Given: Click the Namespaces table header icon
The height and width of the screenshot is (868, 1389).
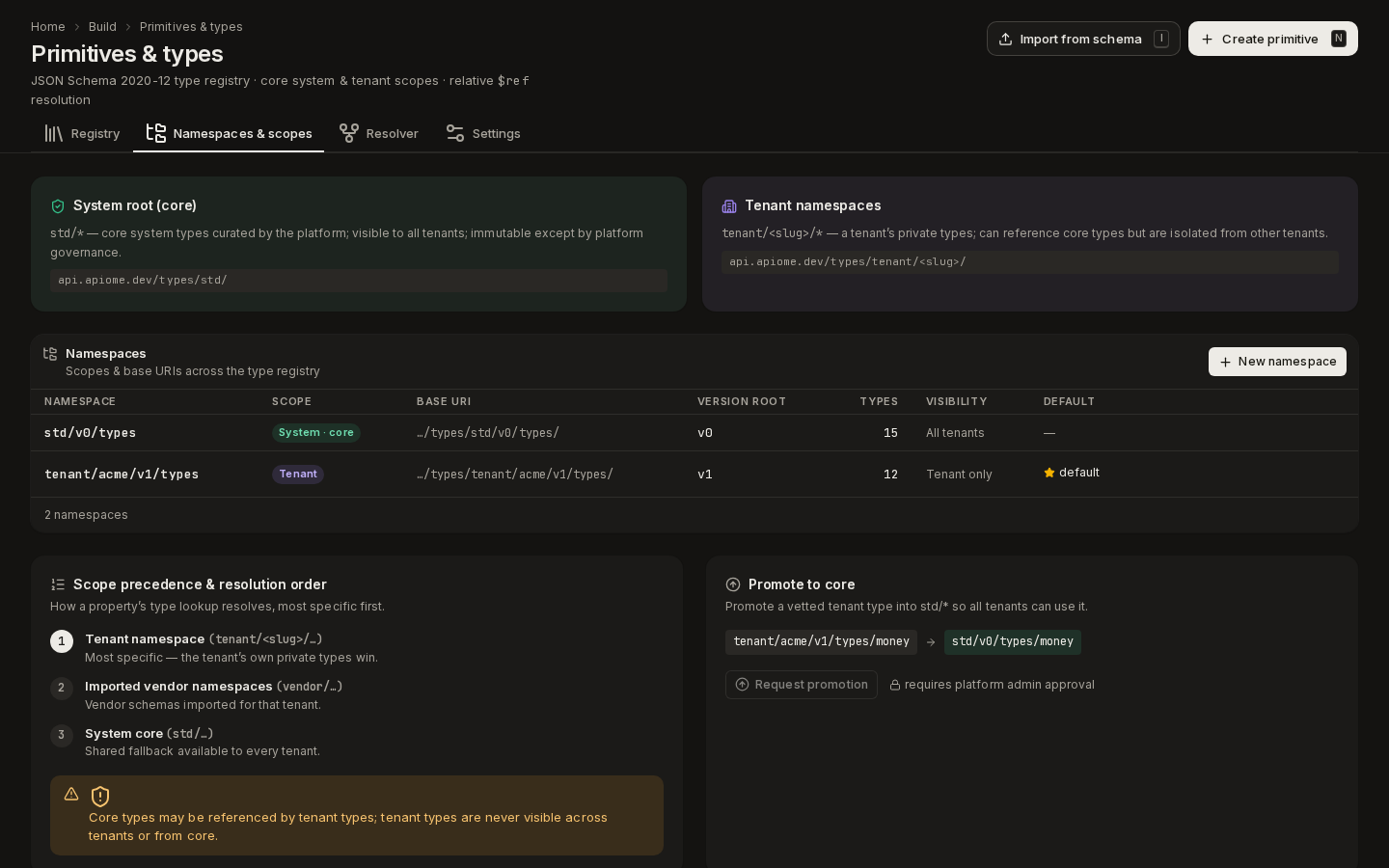Looking at the screenshot, I should tap(50, 354).
